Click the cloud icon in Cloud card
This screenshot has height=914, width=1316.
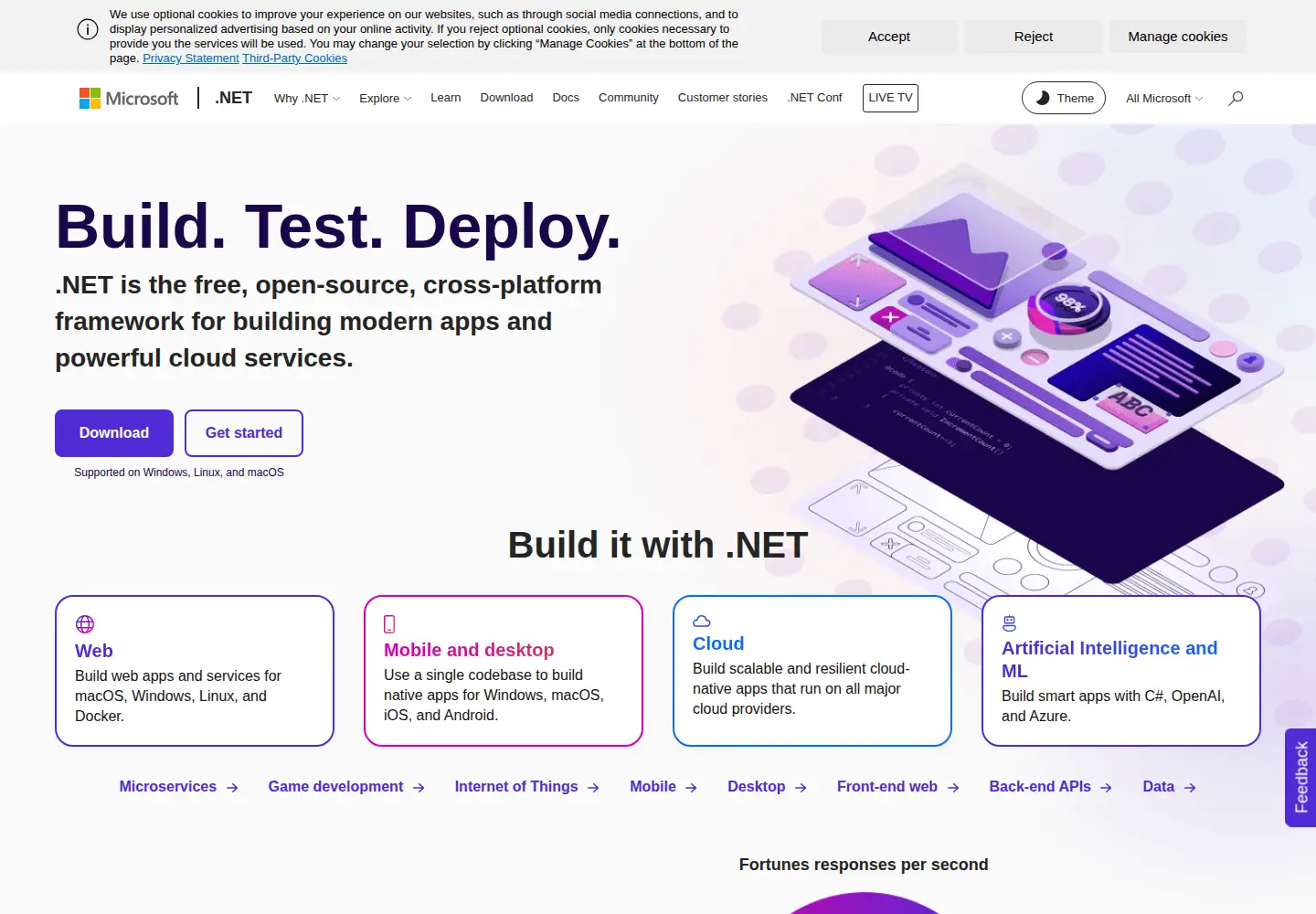coord(702,621)
